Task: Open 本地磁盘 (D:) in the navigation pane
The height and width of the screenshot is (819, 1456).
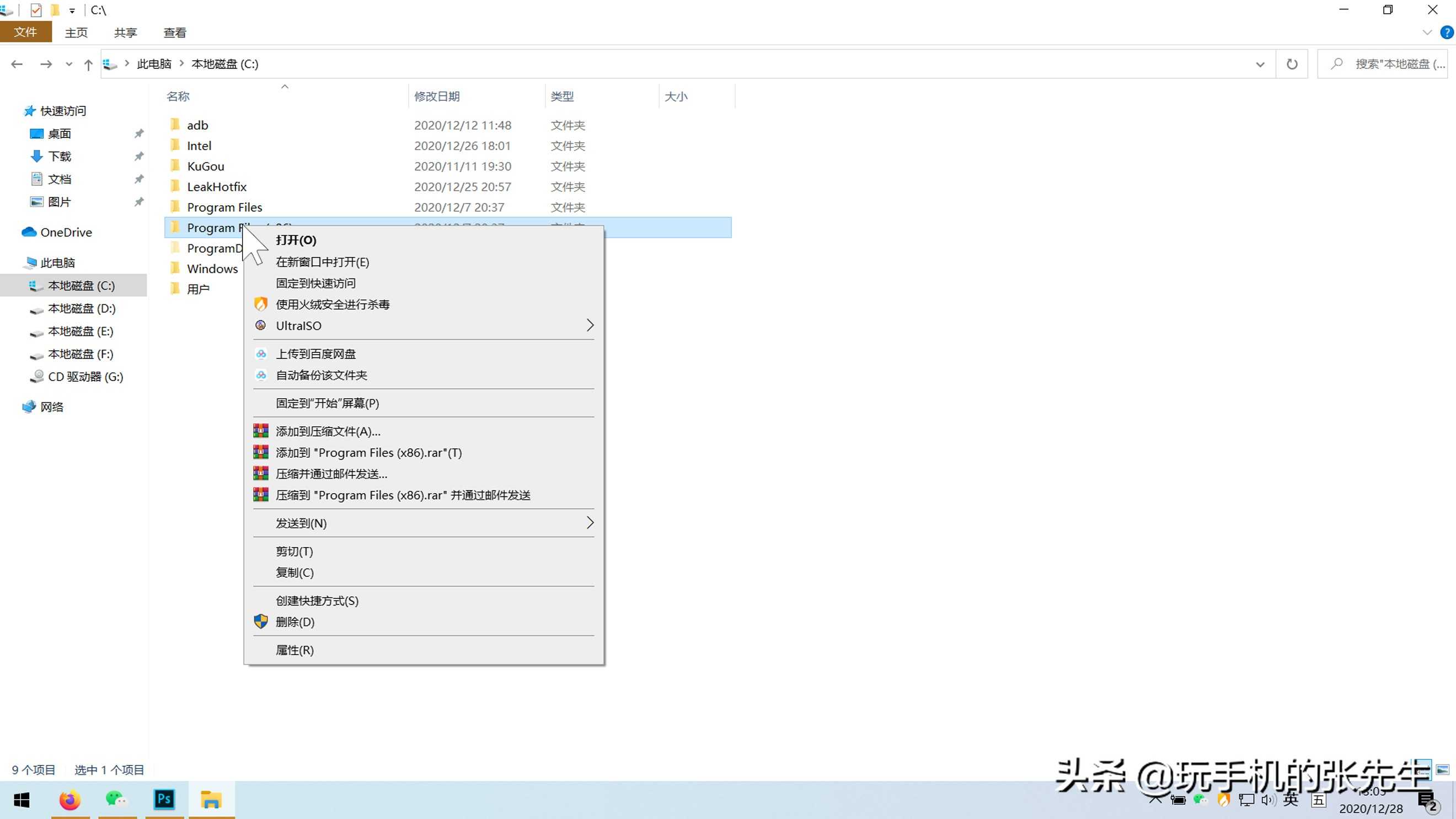Action: tap(82, 309)
